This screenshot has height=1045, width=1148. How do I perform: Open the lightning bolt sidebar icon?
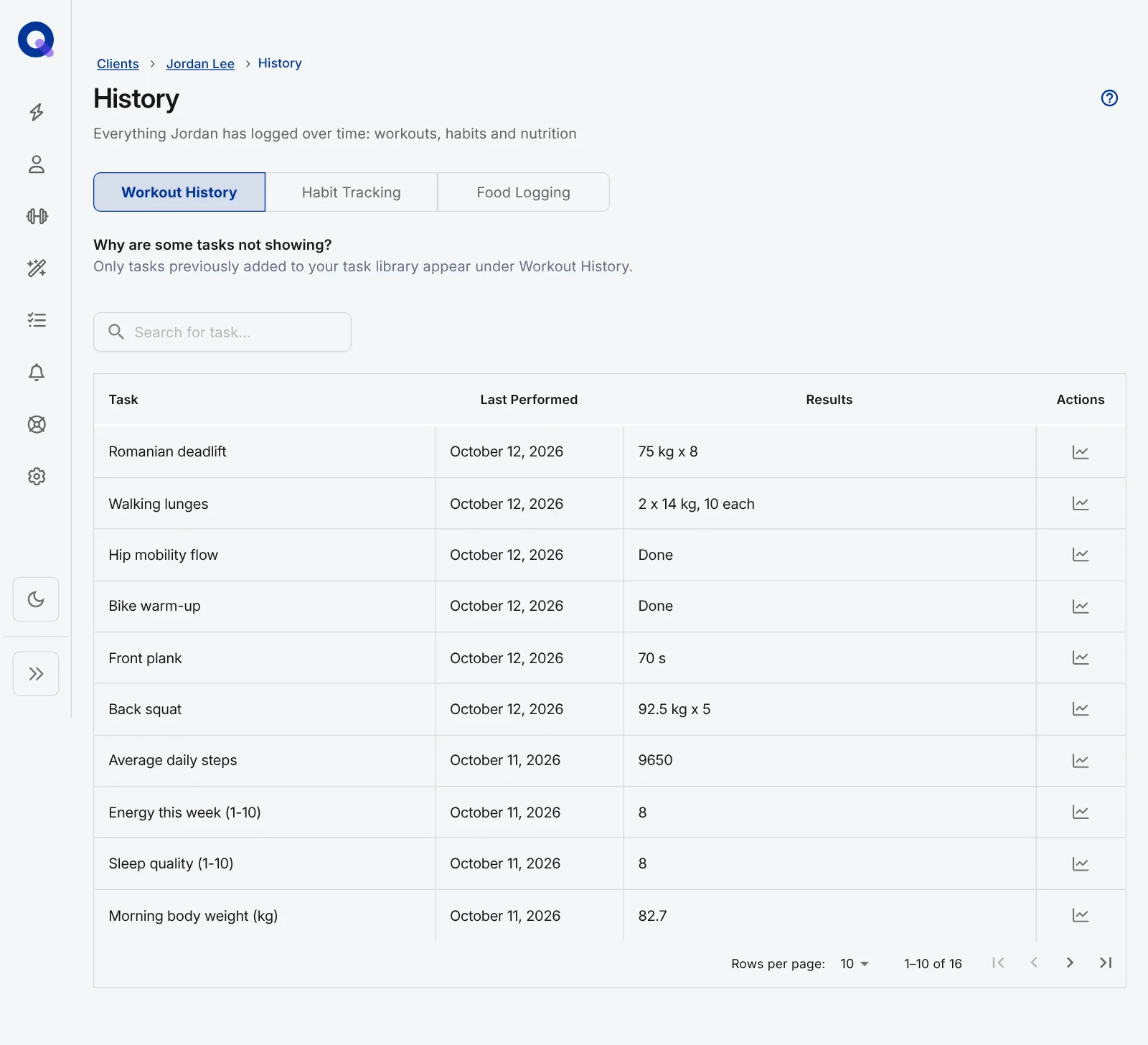(x=37, y=112)
